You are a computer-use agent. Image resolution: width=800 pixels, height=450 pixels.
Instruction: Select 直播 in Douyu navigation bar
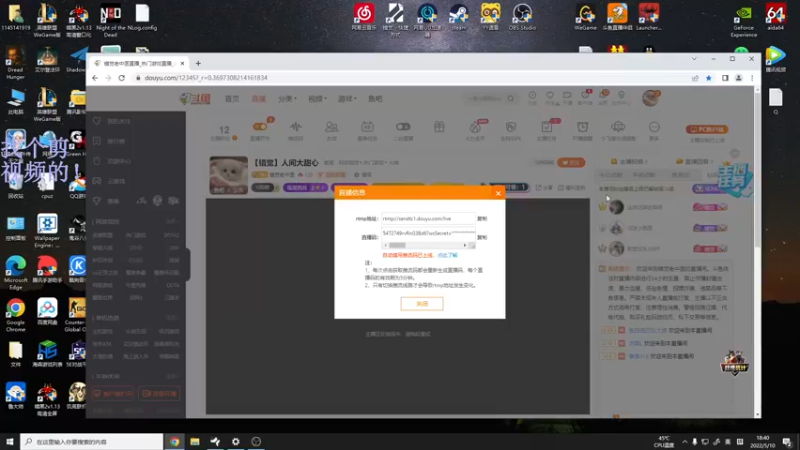tap(259, 98)
